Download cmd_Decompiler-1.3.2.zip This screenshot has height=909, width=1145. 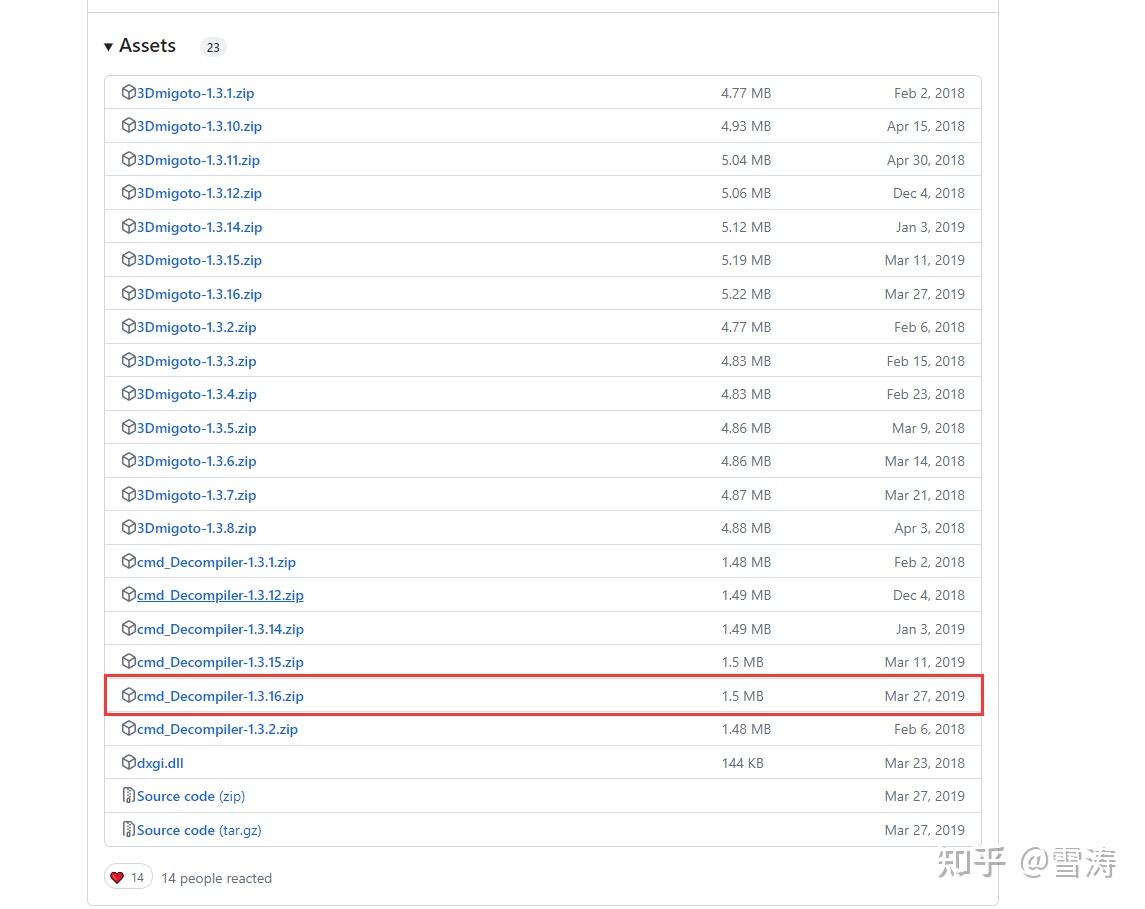[x=217, y=729]
